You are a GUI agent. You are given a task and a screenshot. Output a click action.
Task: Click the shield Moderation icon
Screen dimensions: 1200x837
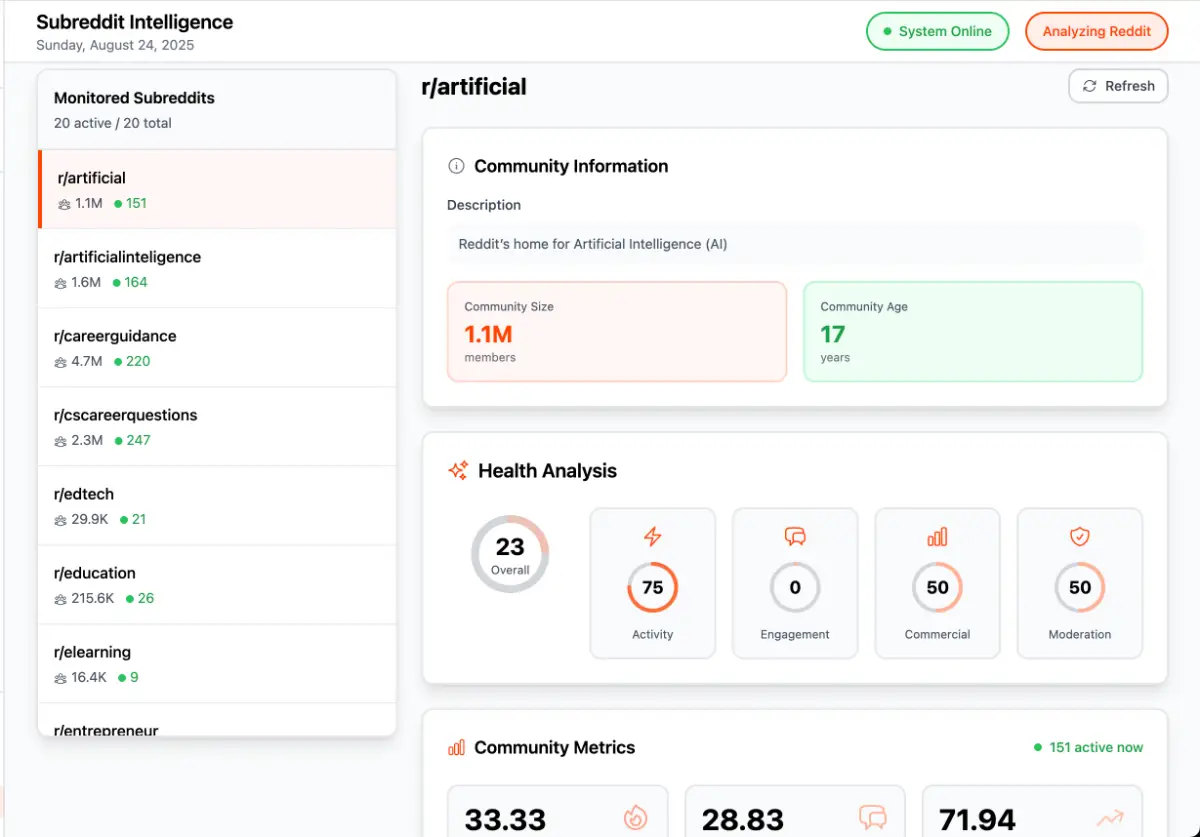point(1080,537)
